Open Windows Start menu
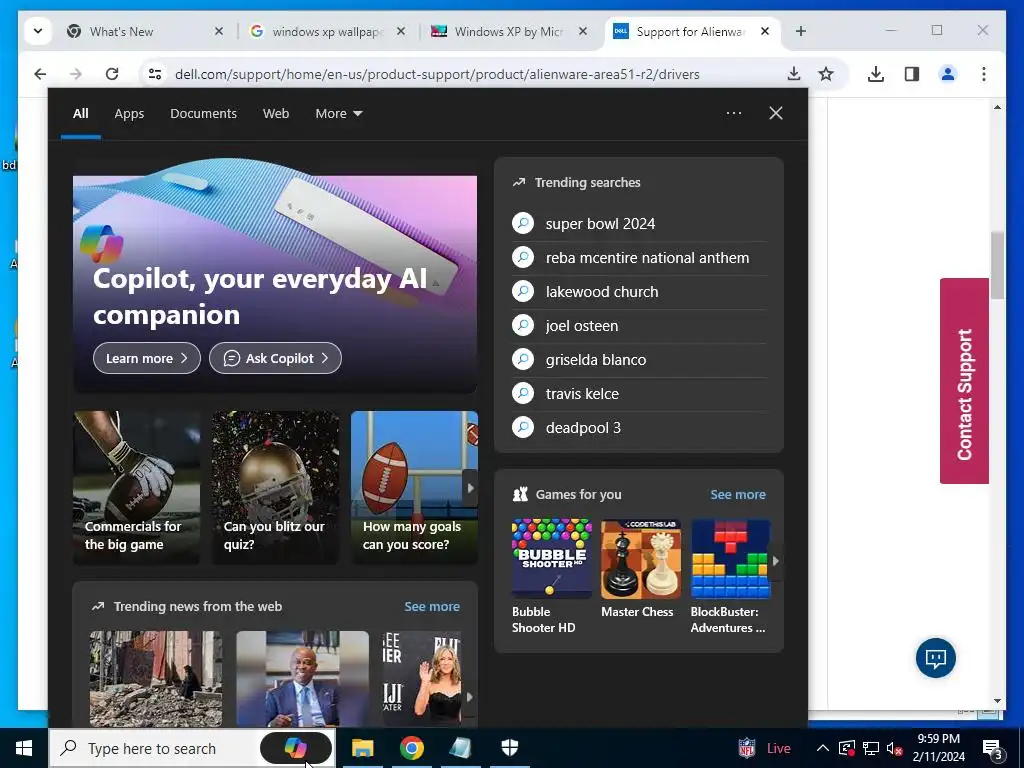 [x=24, y=748]
